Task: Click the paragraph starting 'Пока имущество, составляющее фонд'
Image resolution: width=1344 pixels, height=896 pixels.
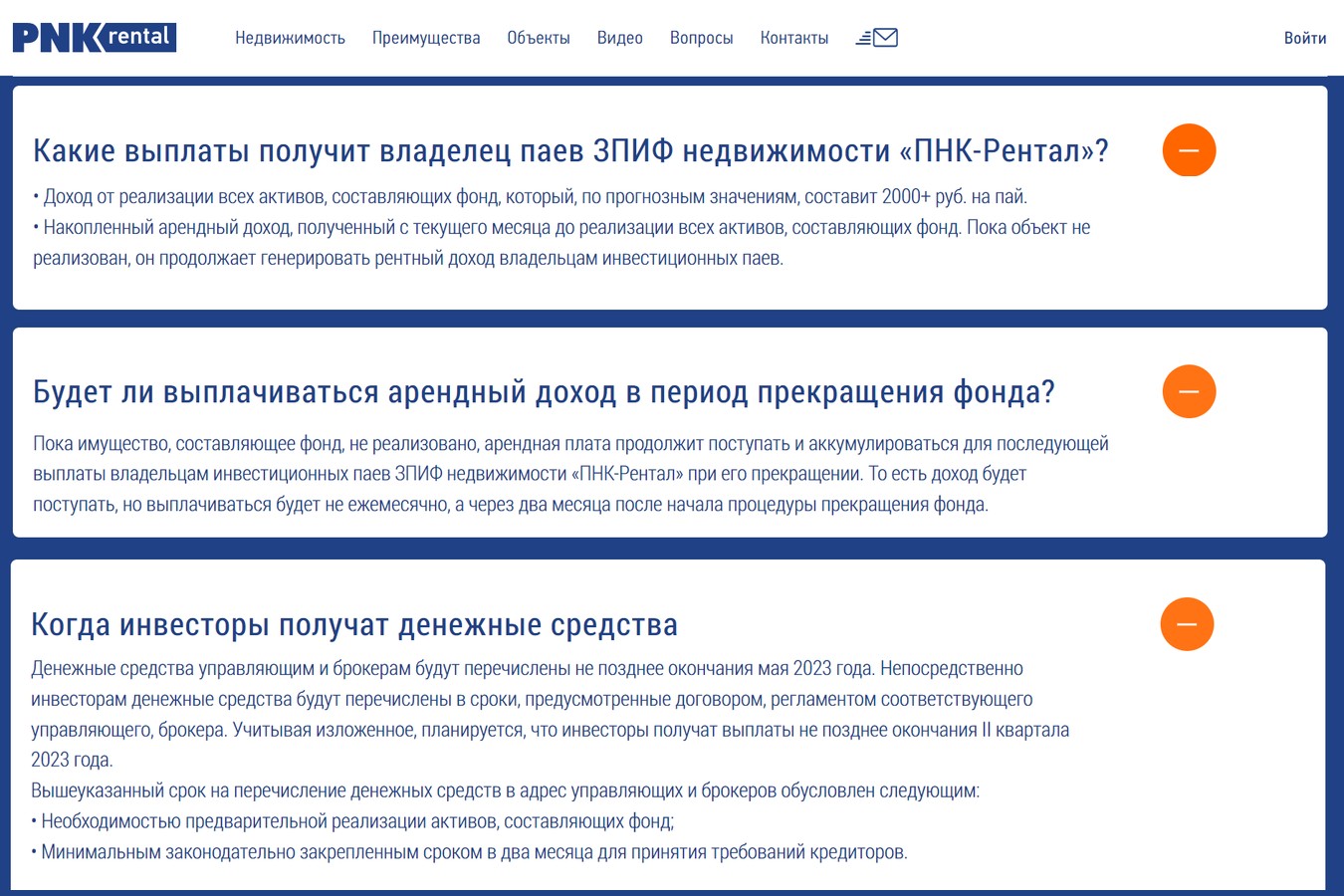Action: [570, 474]
